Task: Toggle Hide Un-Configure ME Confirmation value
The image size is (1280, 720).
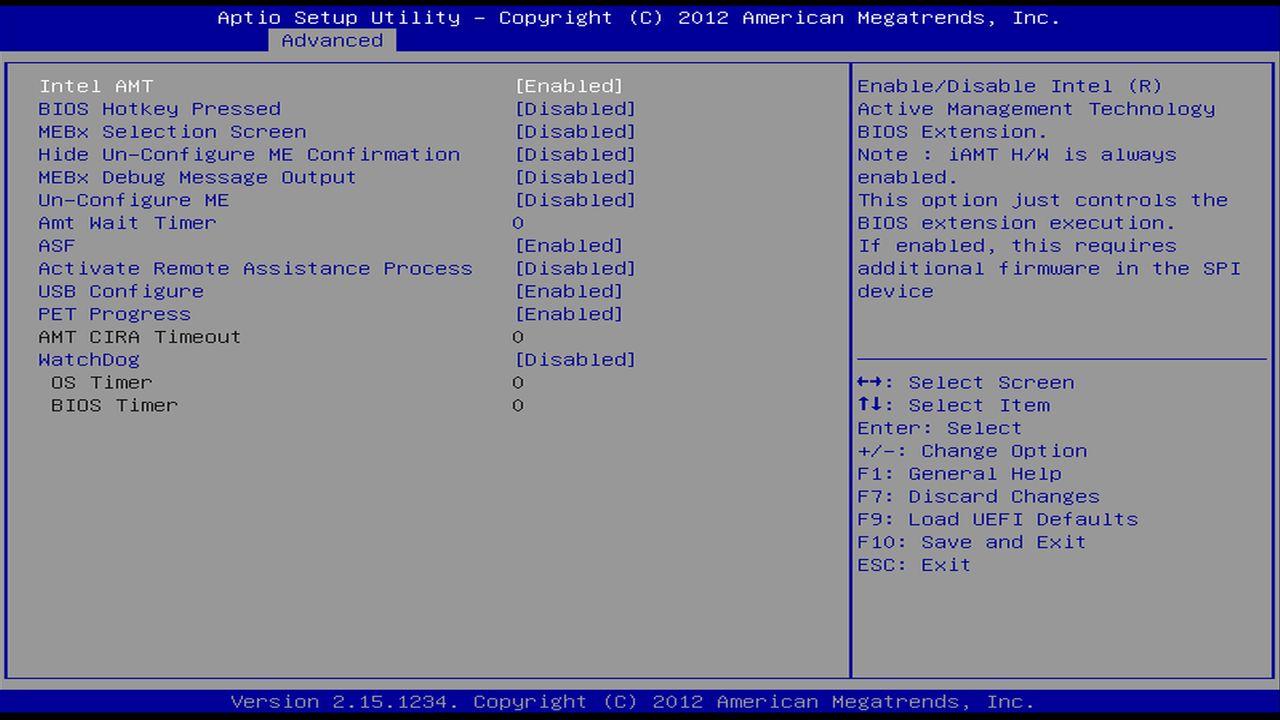Action: (575, 155)
